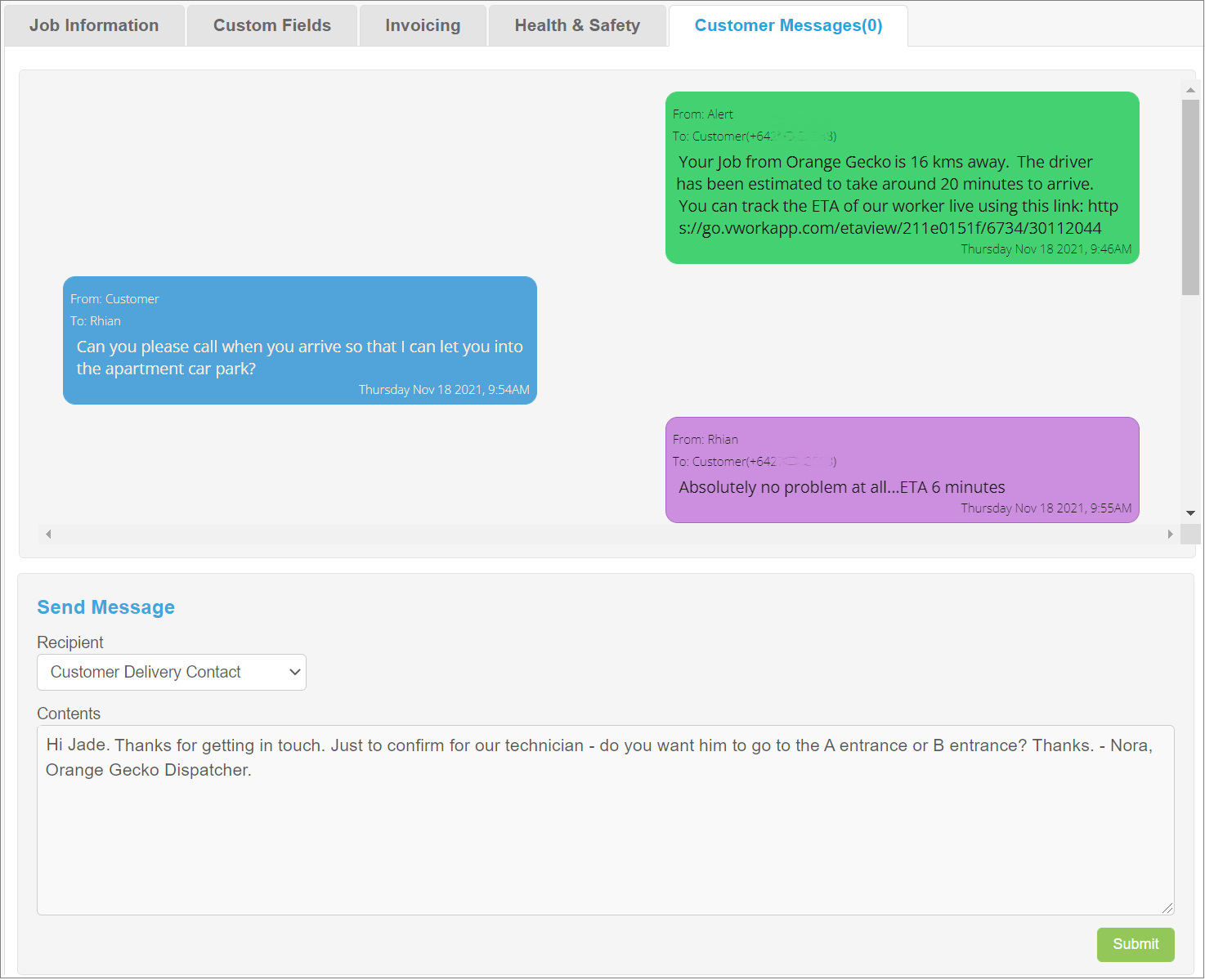Open the Job Information tab
This screenshot has width=1205, height=980.
(x=94, y=25)
